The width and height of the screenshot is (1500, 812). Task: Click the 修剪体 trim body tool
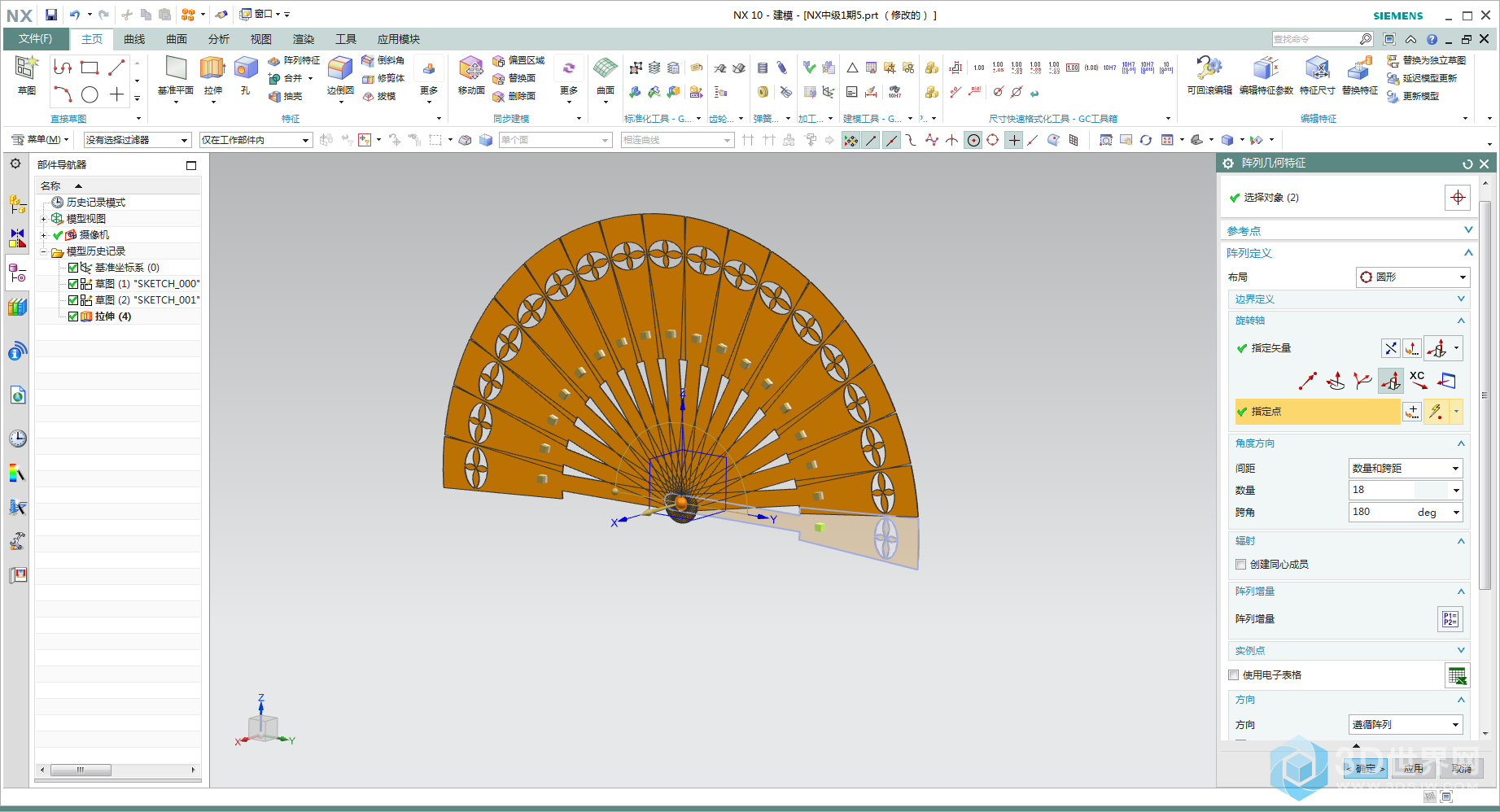[x=383, y=78]
